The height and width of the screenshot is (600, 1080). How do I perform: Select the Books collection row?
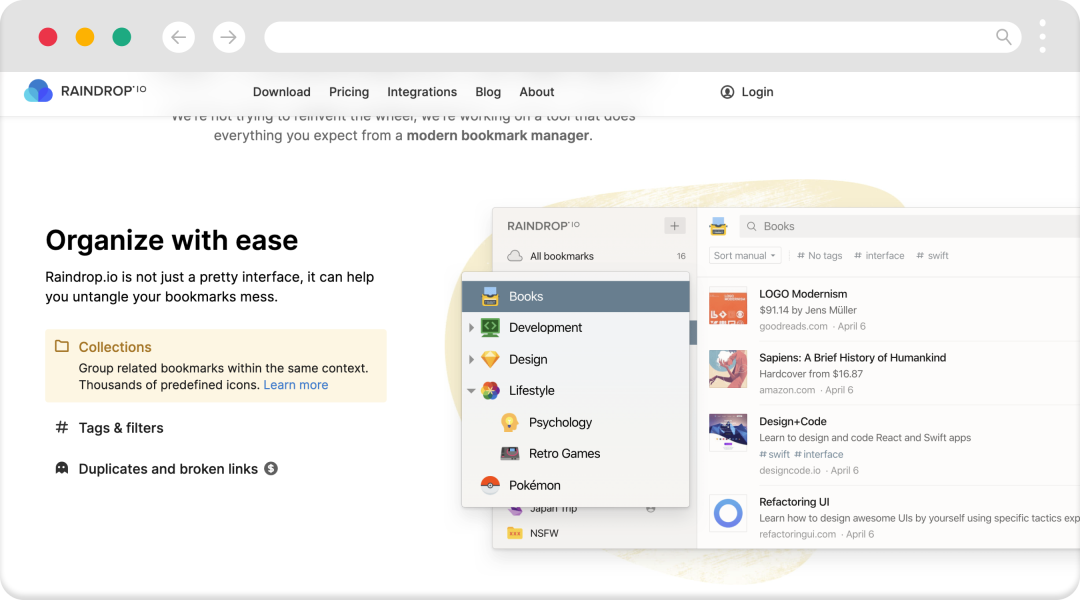[576, 296]
